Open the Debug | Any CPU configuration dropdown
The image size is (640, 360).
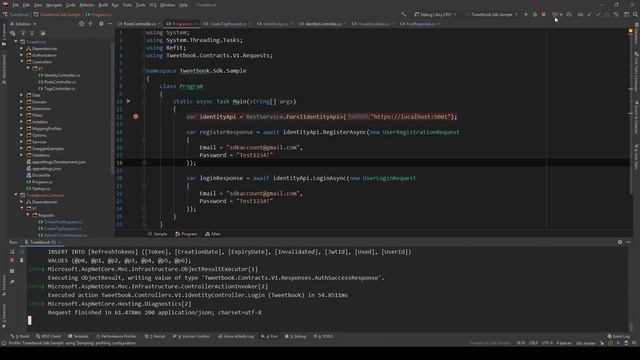pyautogui.click(x=435, y=14)
